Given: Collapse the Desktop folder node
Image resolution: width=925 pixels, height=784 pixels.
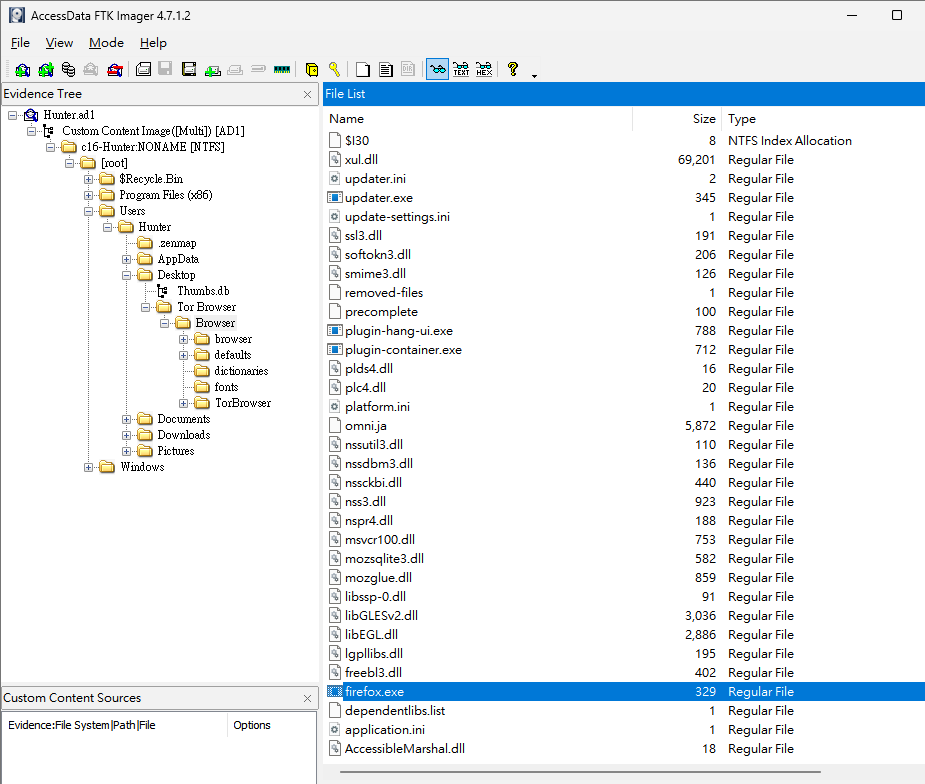Looking at the screenshot, I should coord(126,275).
